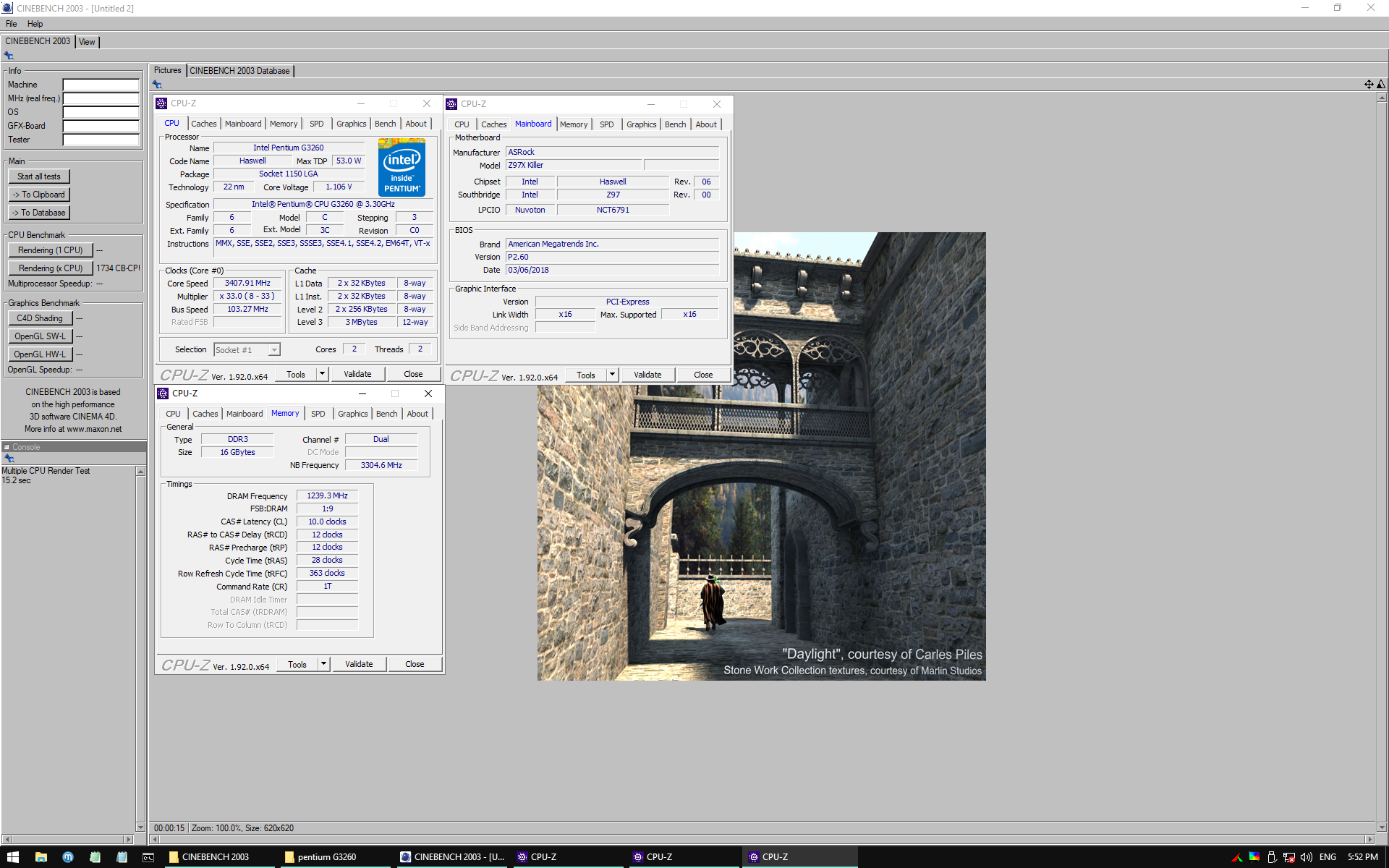This screenshot has width=1389, height=868.
Task: Open the Windows Start menu
Action: click(x=13, y=857)
